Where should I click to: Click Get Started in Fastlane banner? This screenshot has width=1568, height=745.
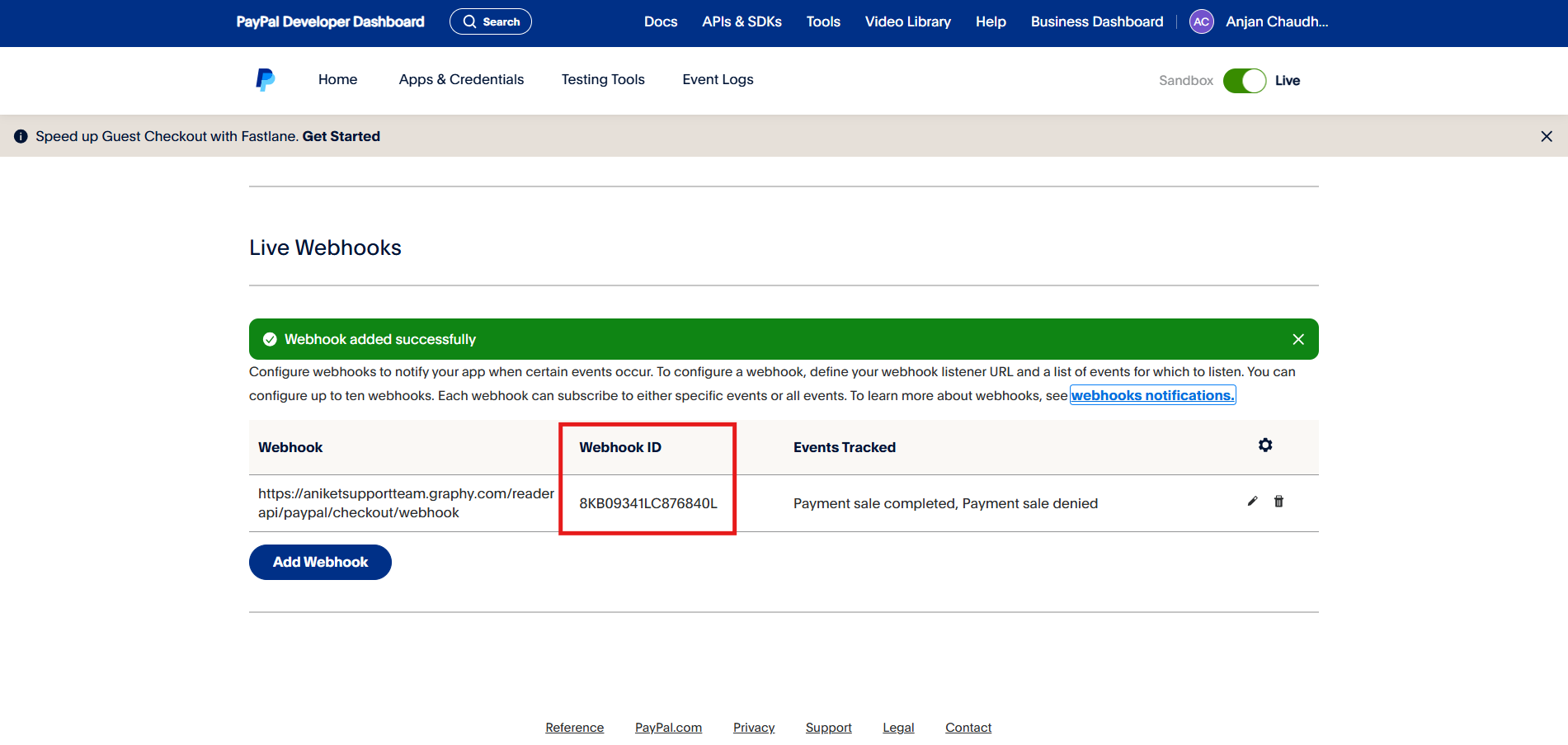pos(341,137)
